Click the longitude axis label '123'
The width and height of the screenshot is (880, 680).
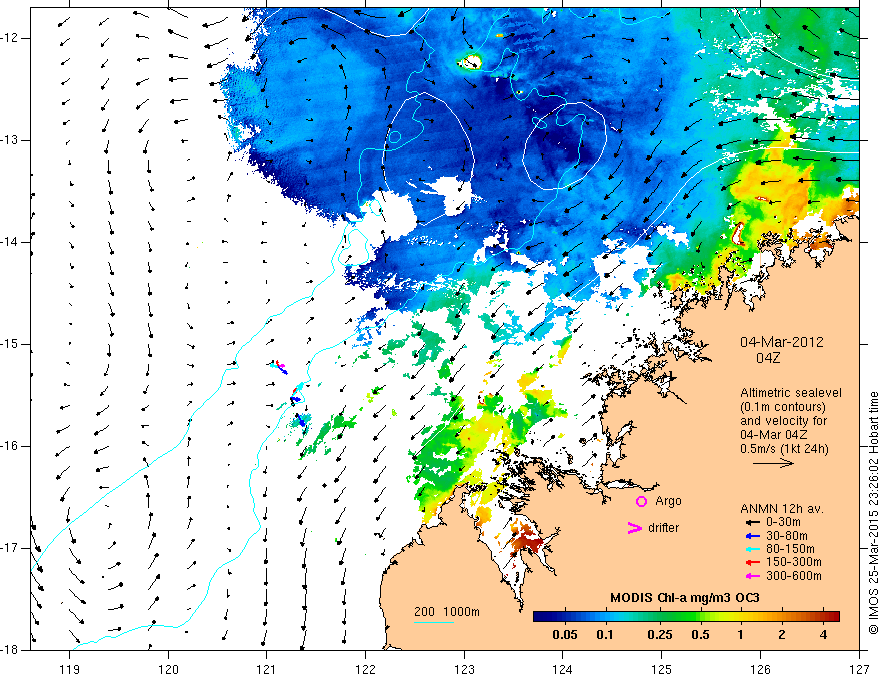coord(464,669)
